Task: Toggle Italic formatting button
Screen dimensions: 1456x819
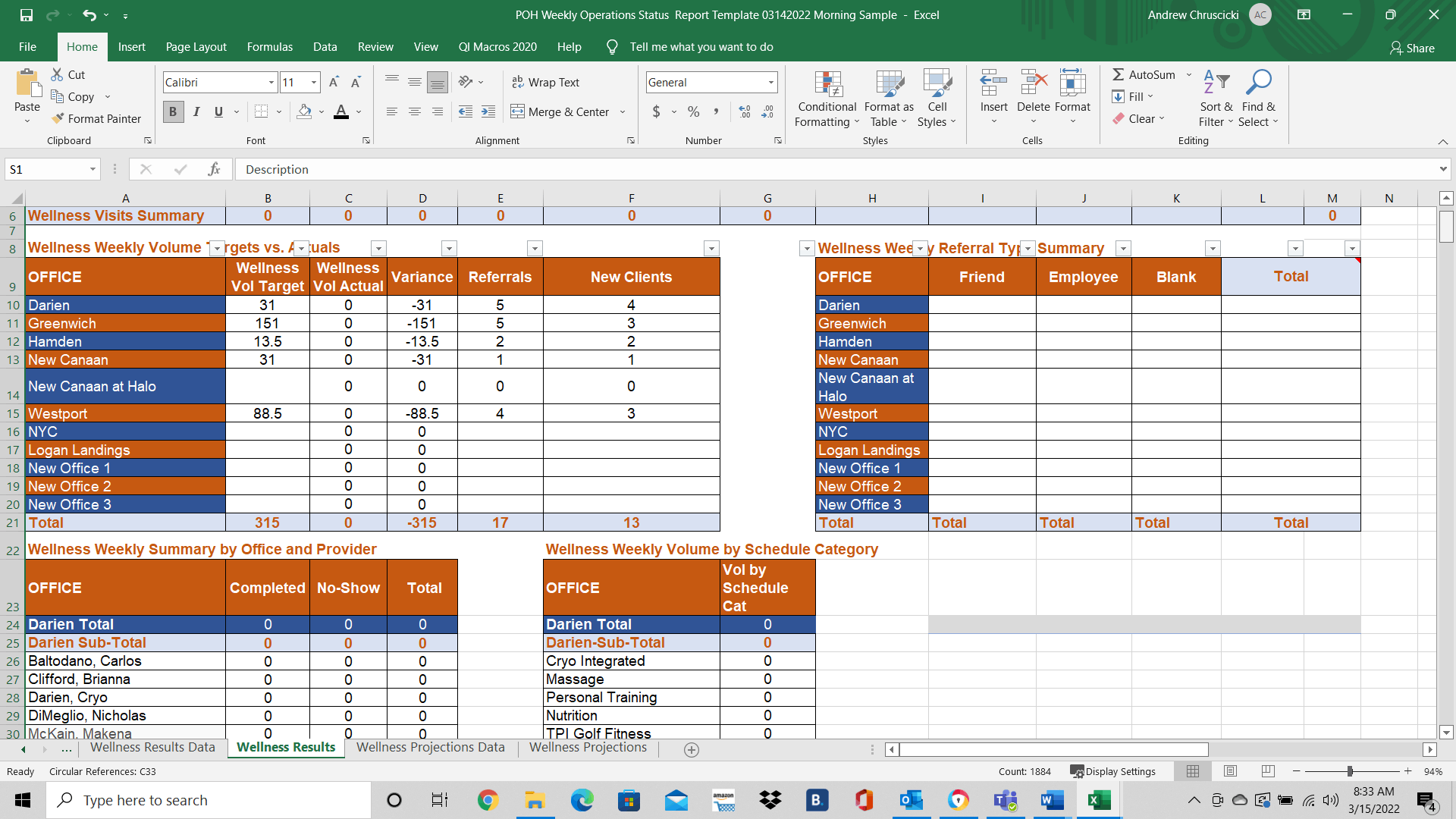Action: pos(196,111)
